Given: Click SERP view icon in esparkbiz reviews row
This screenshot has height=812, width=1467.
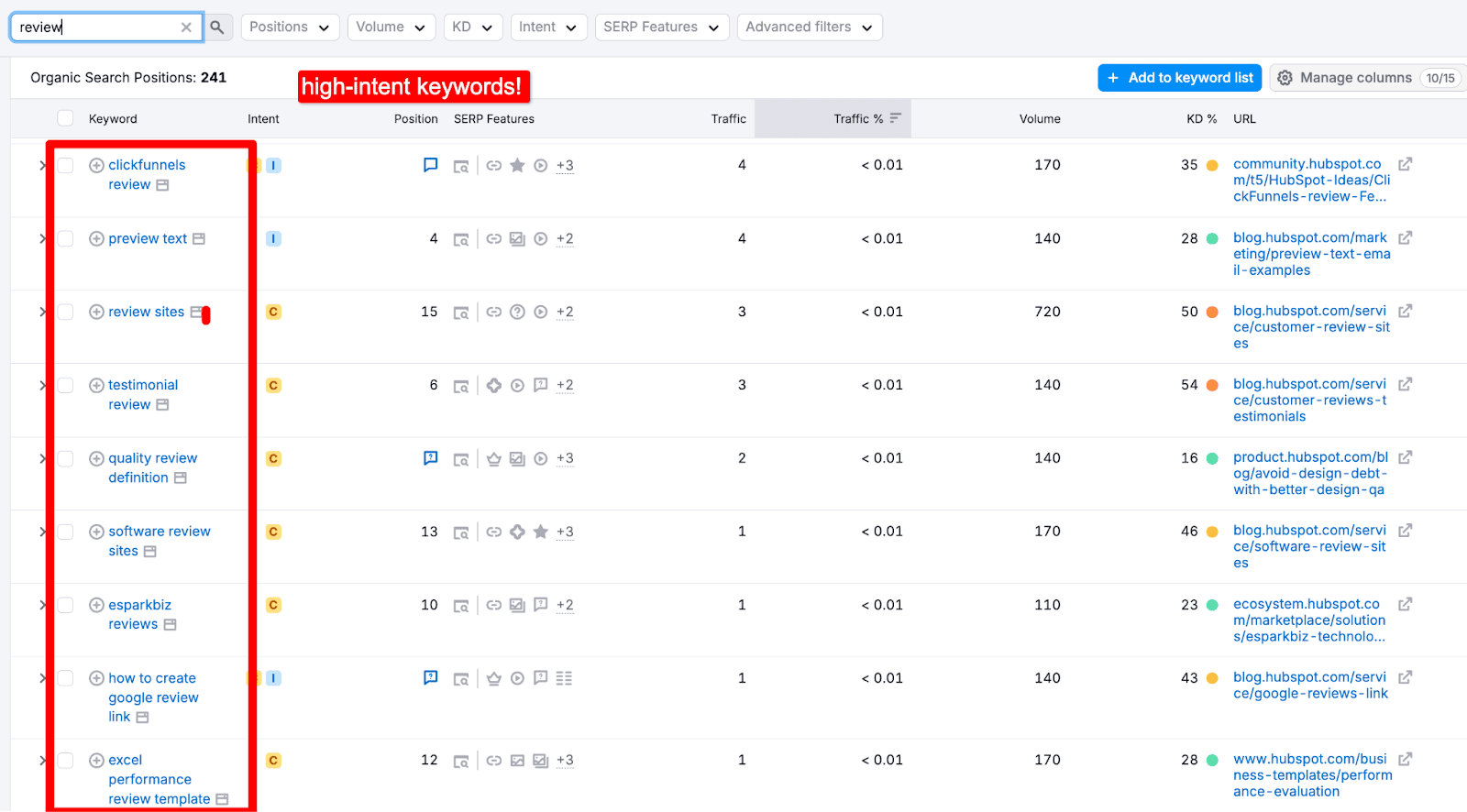Looking at the screenshot, I should 461,606.
